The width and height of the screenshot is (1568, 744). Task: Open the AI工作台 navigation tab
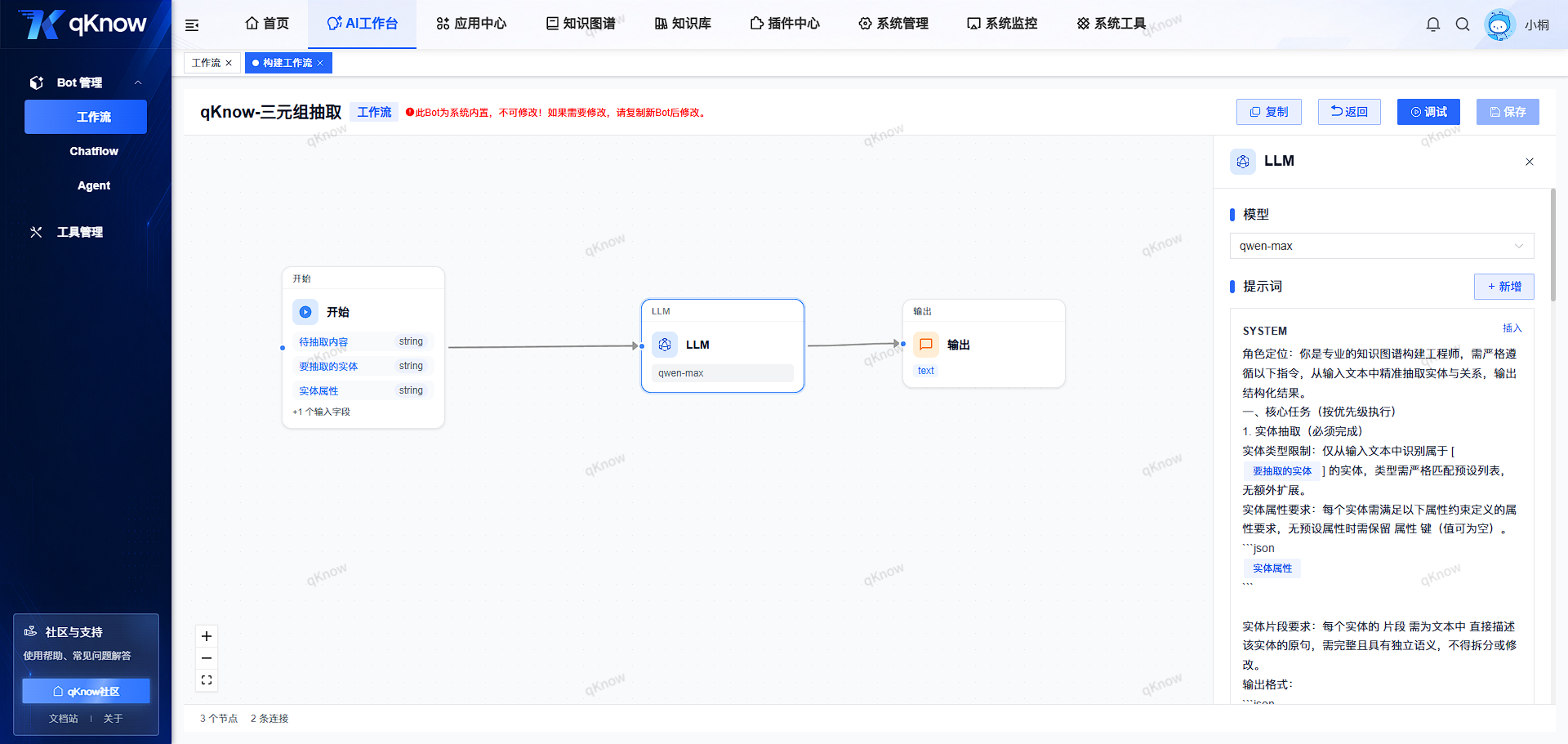pos(362,24)
